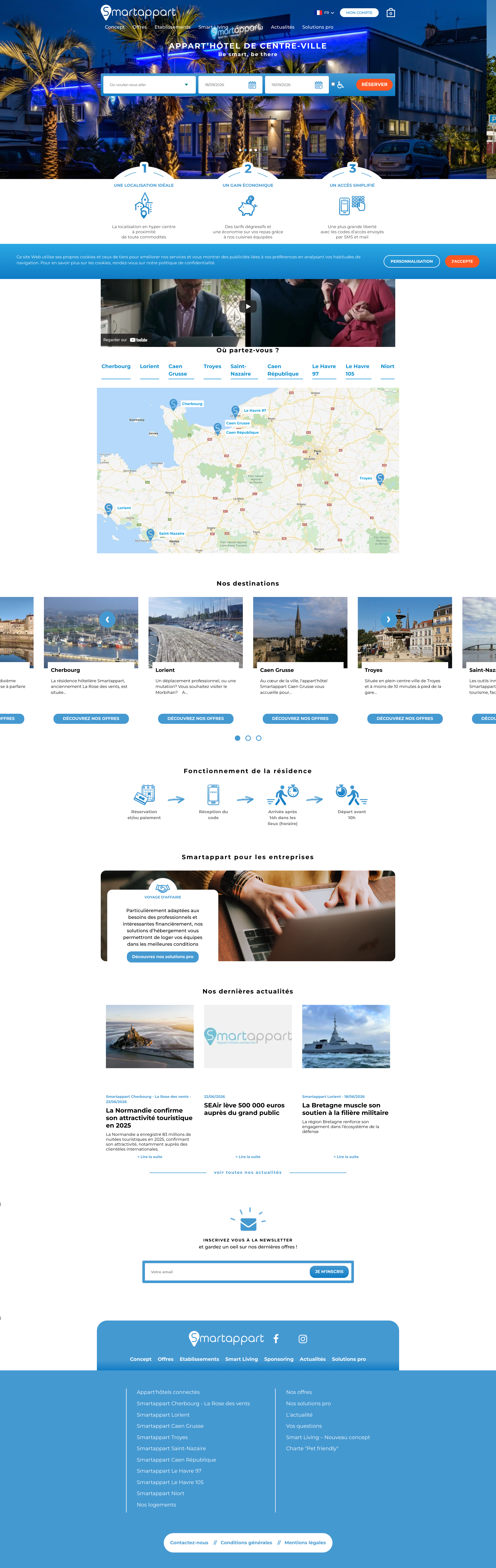
Task: Open the footer Instagram icon
Action: click(x=303, y=1339)
